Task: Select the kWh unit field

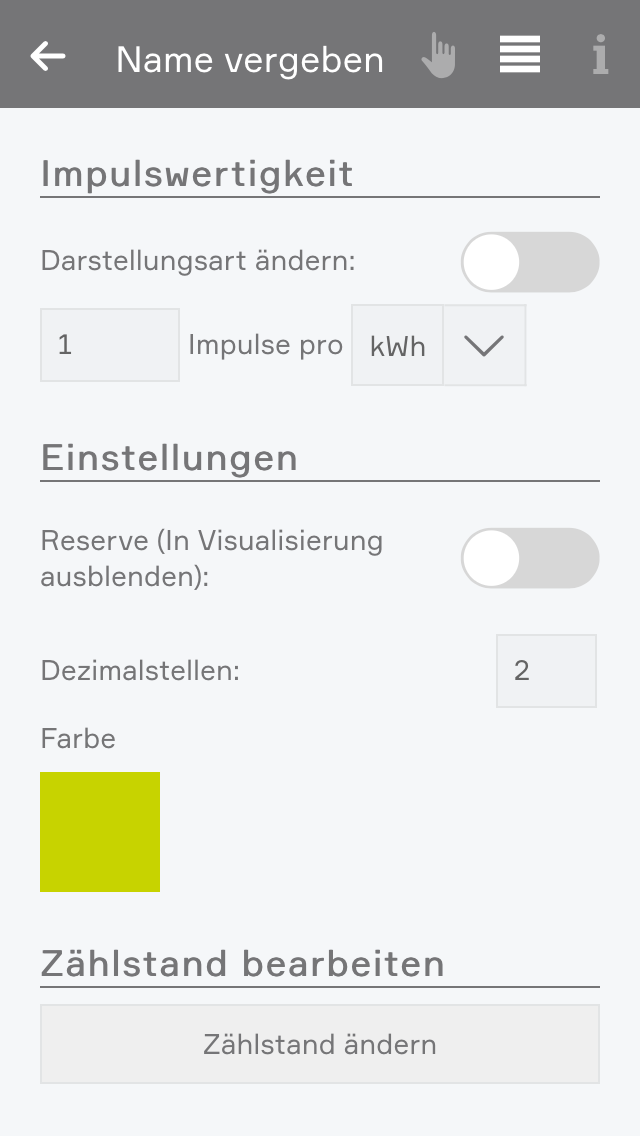Action: 397,346
